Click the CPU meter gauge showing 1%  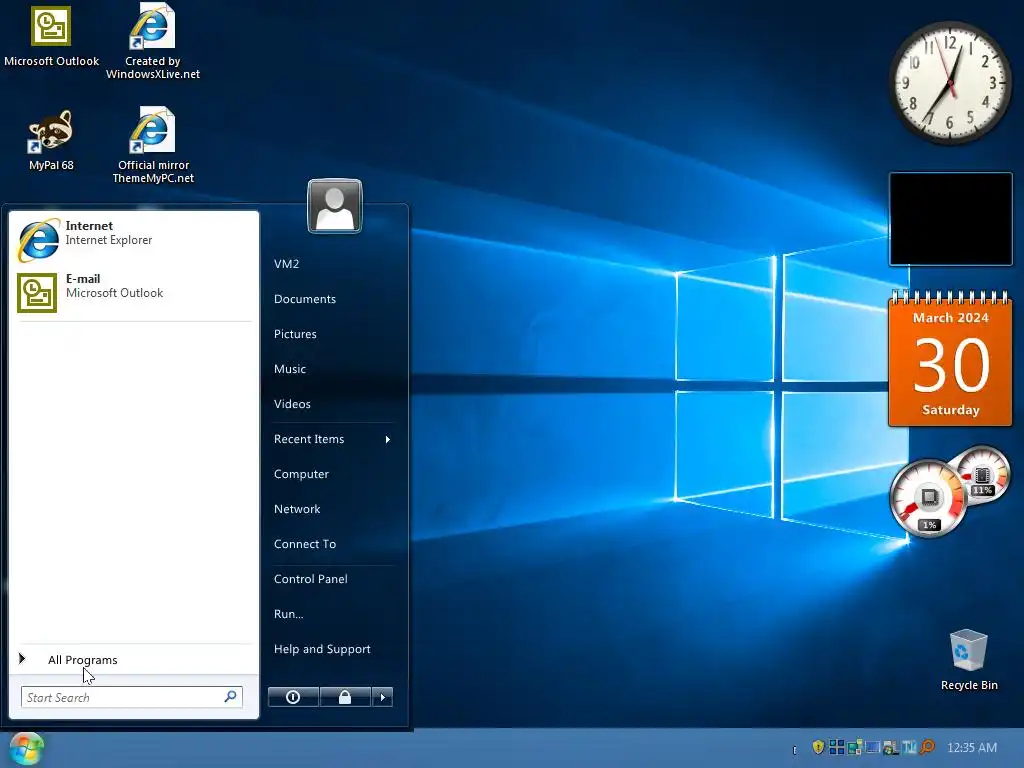(928, 498)
